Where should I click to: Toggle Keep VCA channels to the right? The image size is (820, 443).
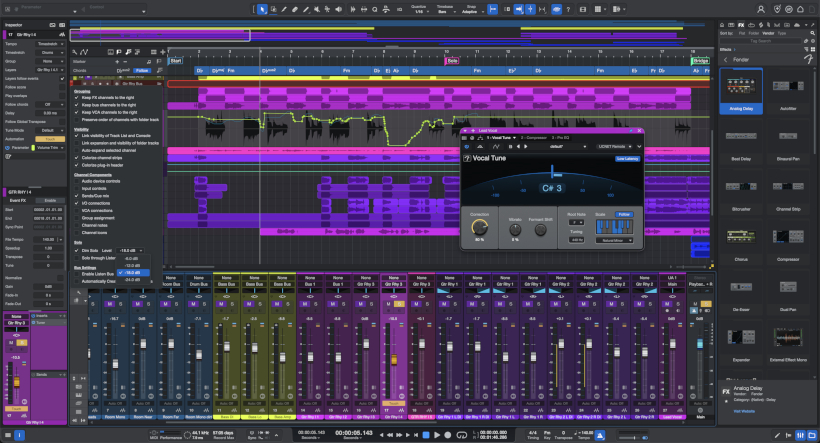76,112
